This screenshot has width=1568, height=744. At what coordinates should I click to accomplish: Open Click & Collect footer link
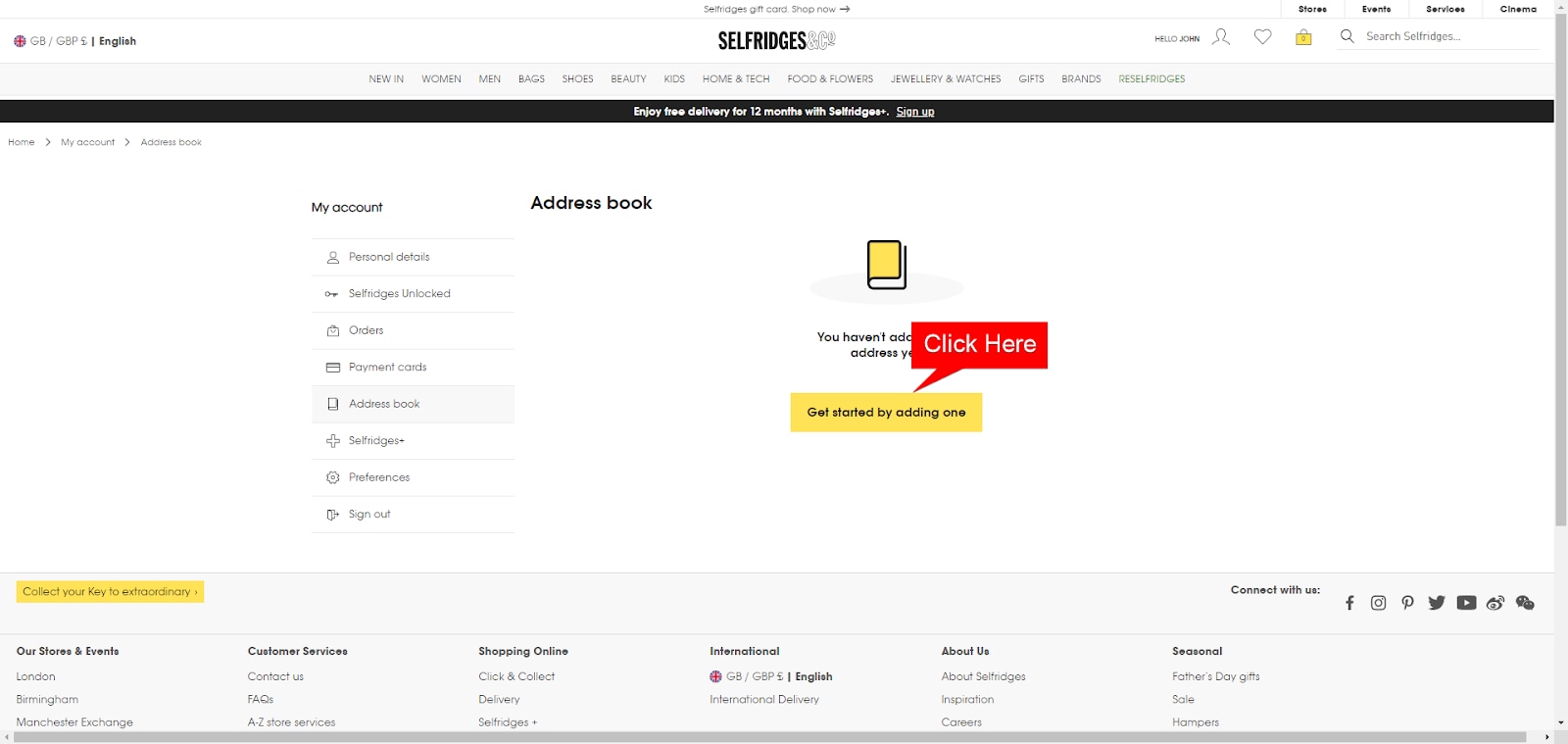516,676
